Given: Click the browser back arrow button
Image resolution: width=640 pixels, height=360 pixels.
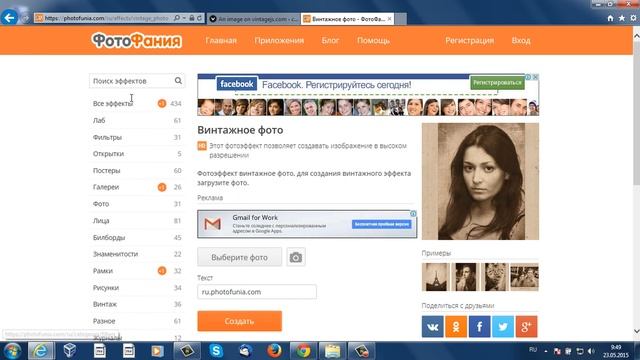Looking at the screenshot, I should click(9, 18).
